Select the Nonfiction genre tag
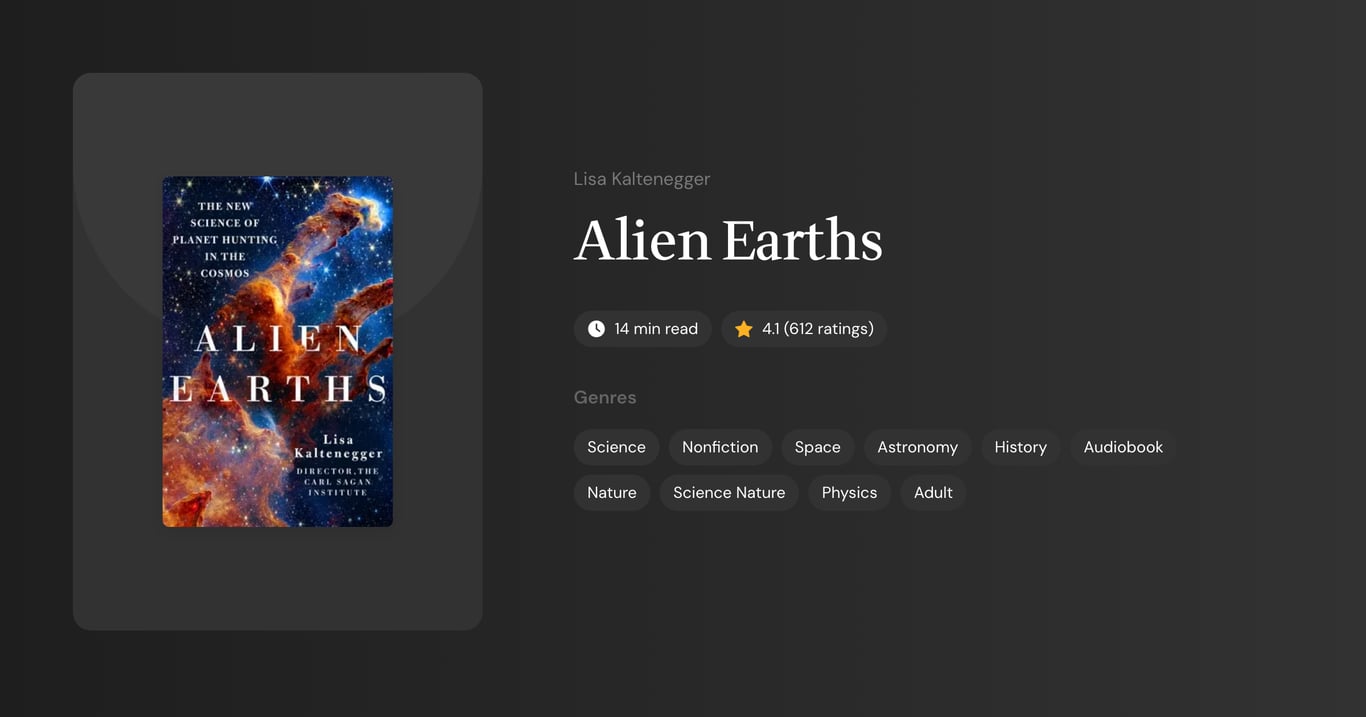 click(x=719, y=447)
